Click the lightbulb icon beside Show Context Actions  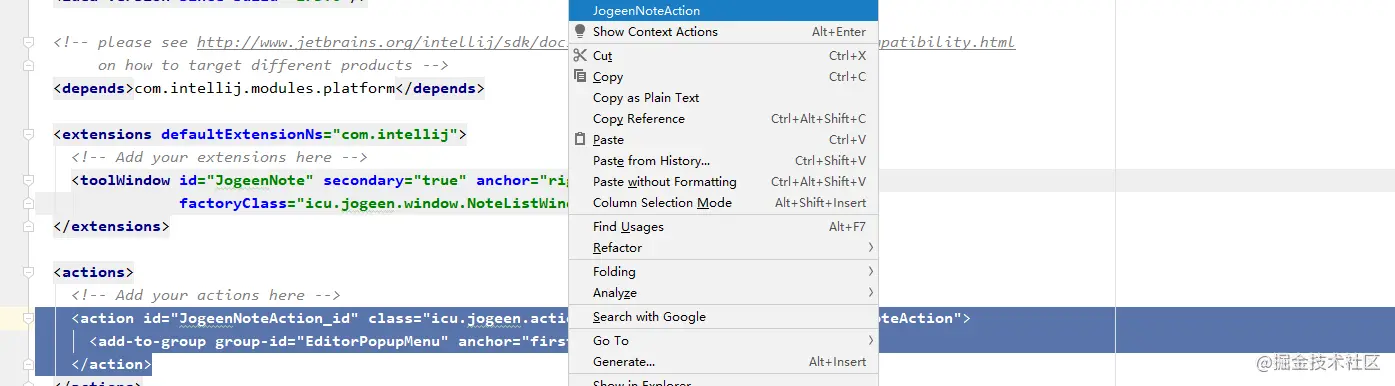580,31
